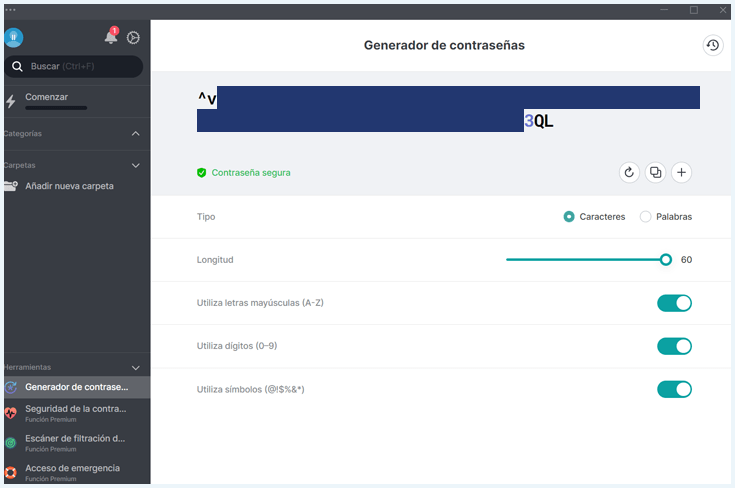Click the Longitud slider handle

(665, 260)
